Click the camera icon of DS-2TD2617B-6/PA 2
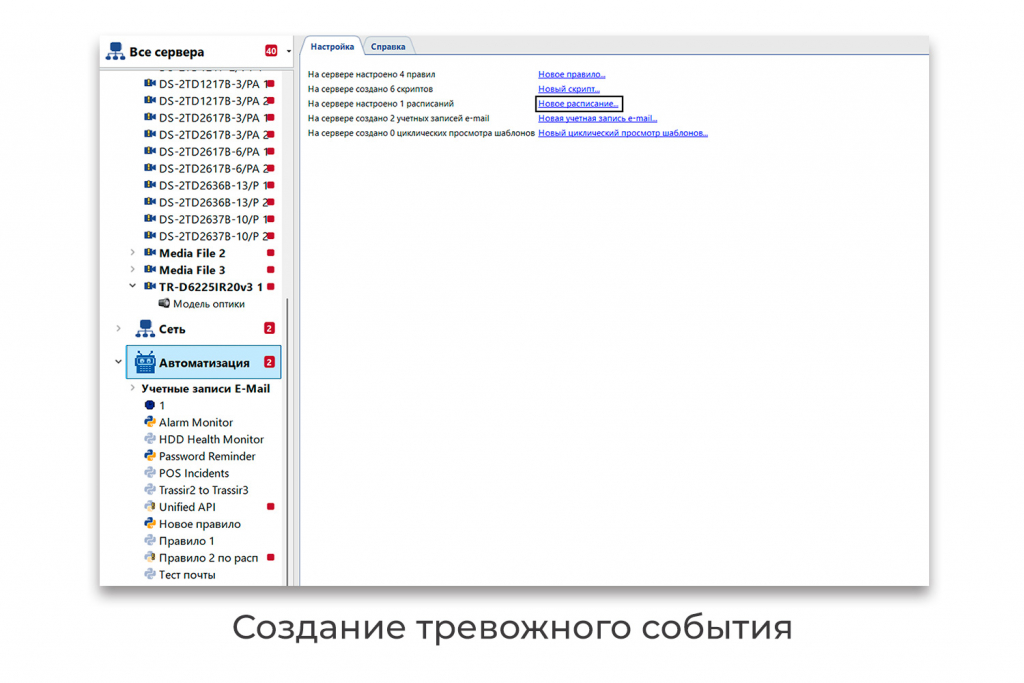The width and height of the screenshot is (1024, 683). pyautogui.click(x=150, y=168)
